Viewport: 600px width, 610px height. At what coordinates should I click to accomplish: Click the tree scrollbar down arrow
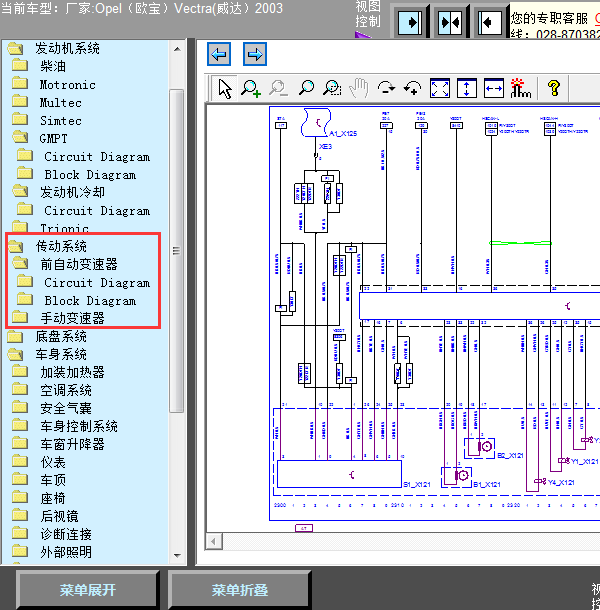(x=177, y=556)
